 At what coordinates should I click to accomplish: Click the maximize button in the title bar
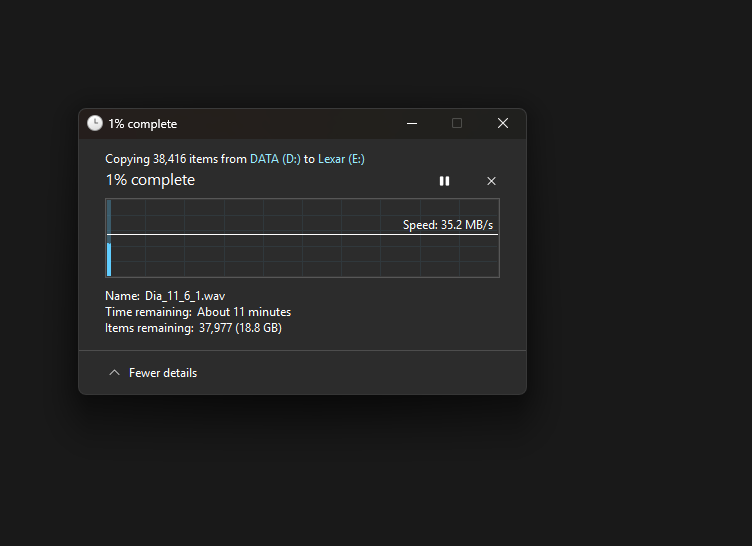(x=457, y=123)
